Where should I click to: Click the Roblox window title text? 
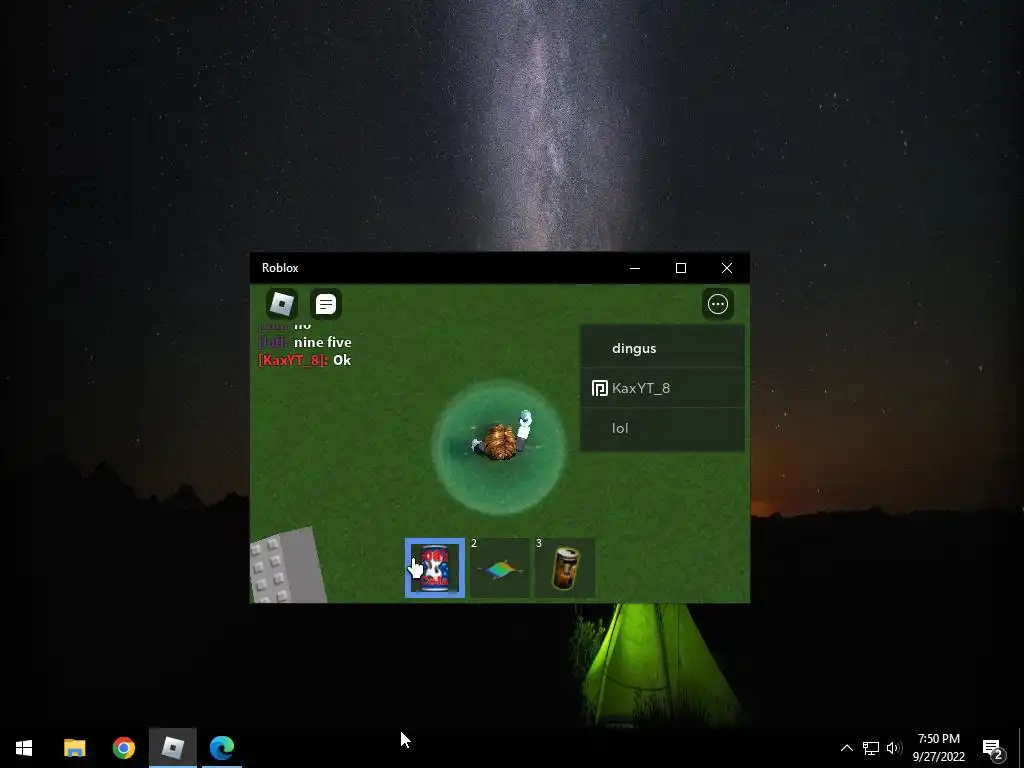coord(280,268)
